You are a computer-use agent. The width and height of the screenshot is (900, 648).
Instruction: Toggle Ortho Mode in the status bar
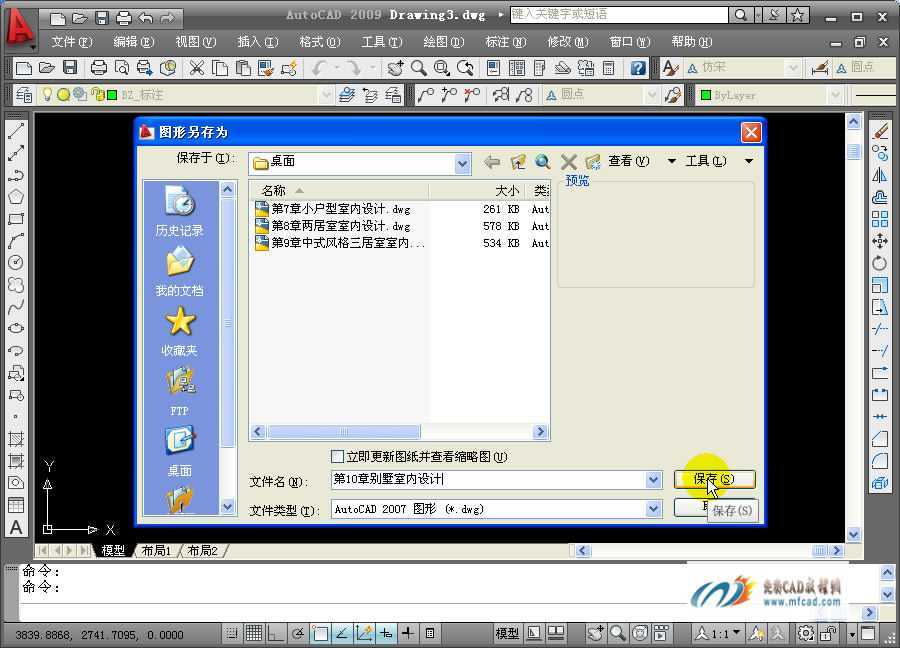[x=276, y=634]
